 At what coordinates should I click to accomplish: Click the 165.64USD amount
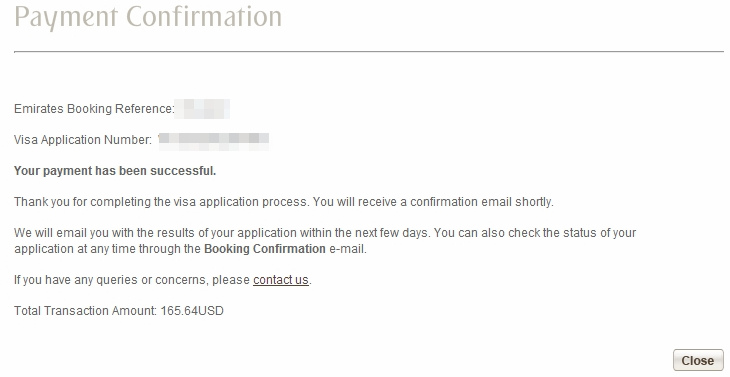(192, 310)
